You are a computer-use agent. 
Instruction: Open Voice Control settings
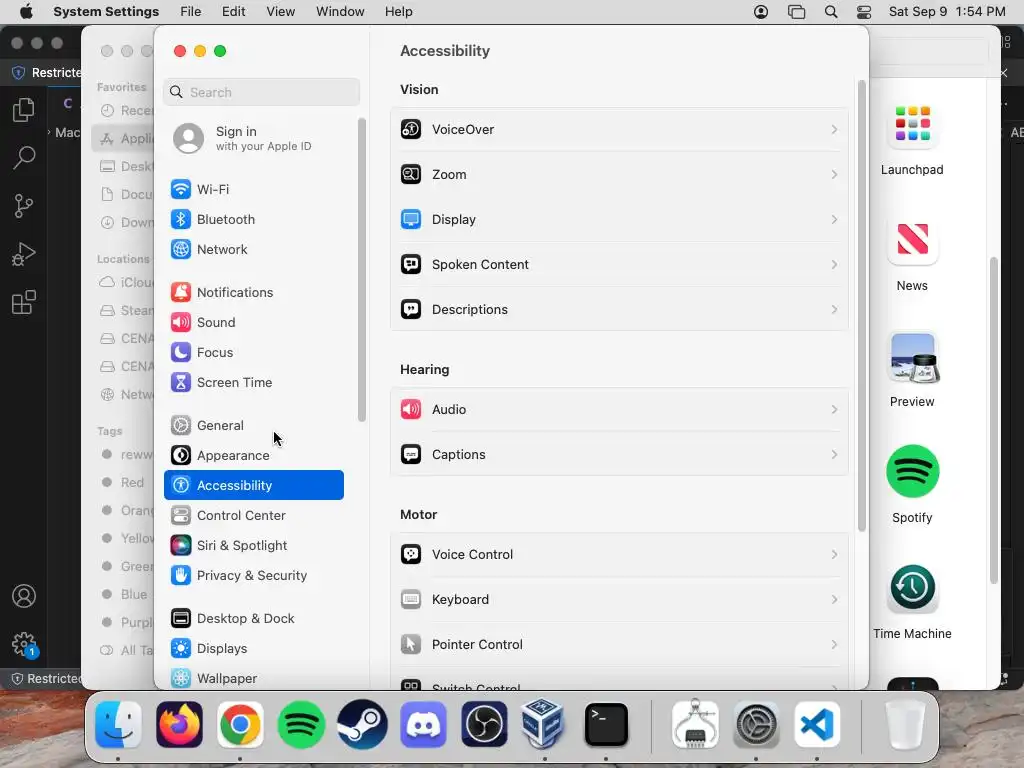tap(619, 554)
